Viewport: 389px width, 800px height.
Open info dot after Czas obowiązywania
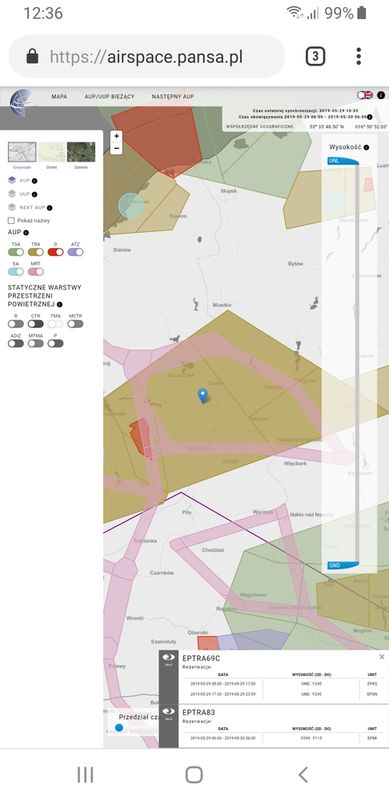pyautogui.click(x=370, y=117)
